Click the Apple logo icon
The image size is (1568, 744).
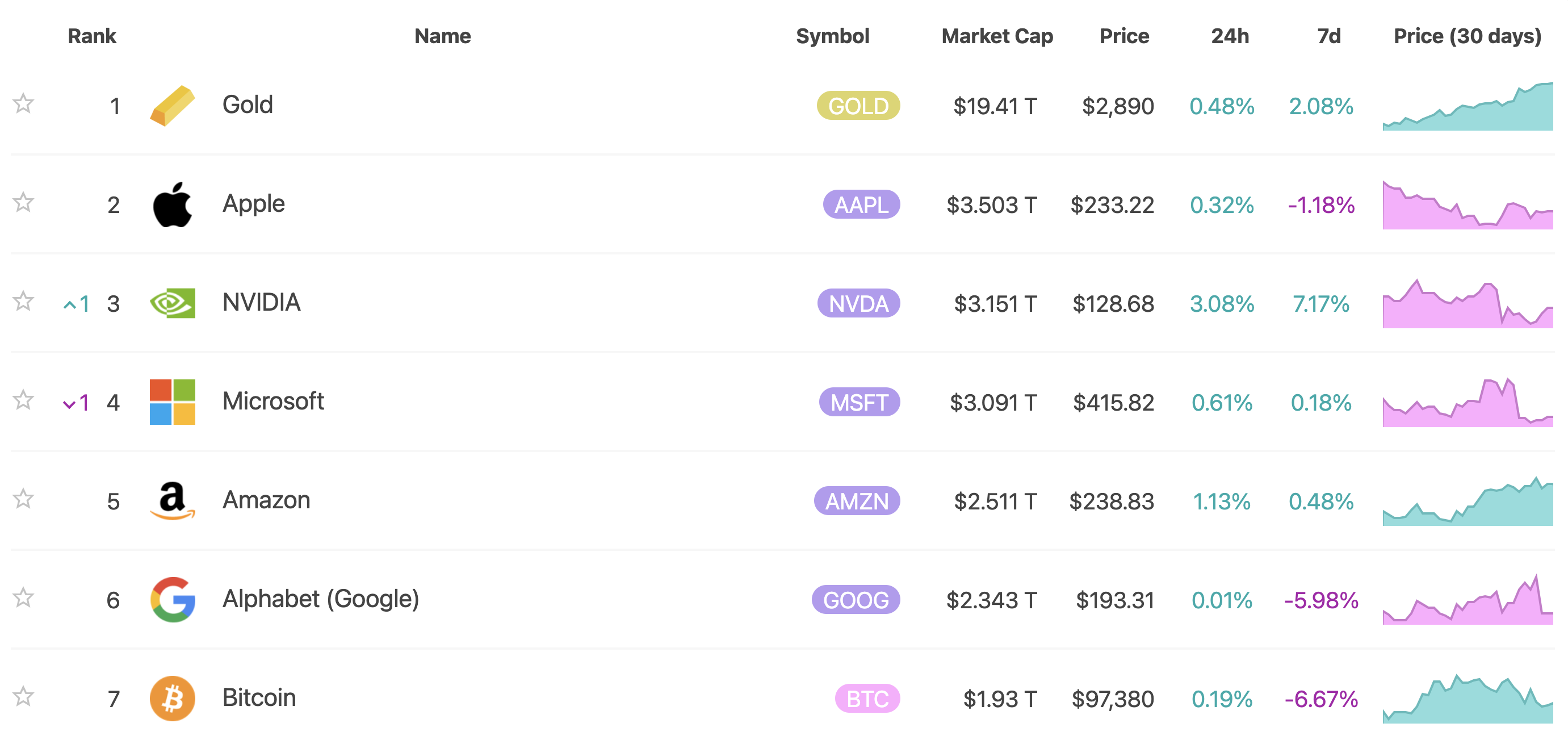pos(172,204)
